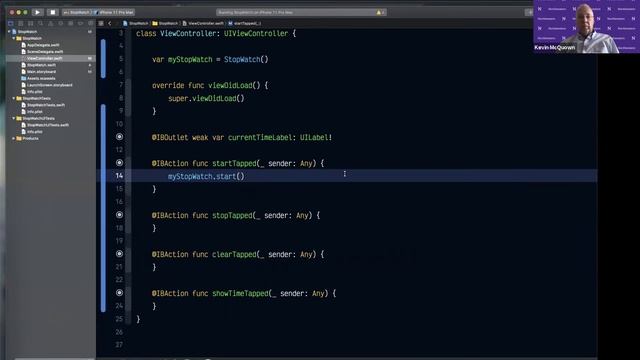Stop the running app with Stop button

click(x=53, y=12)
